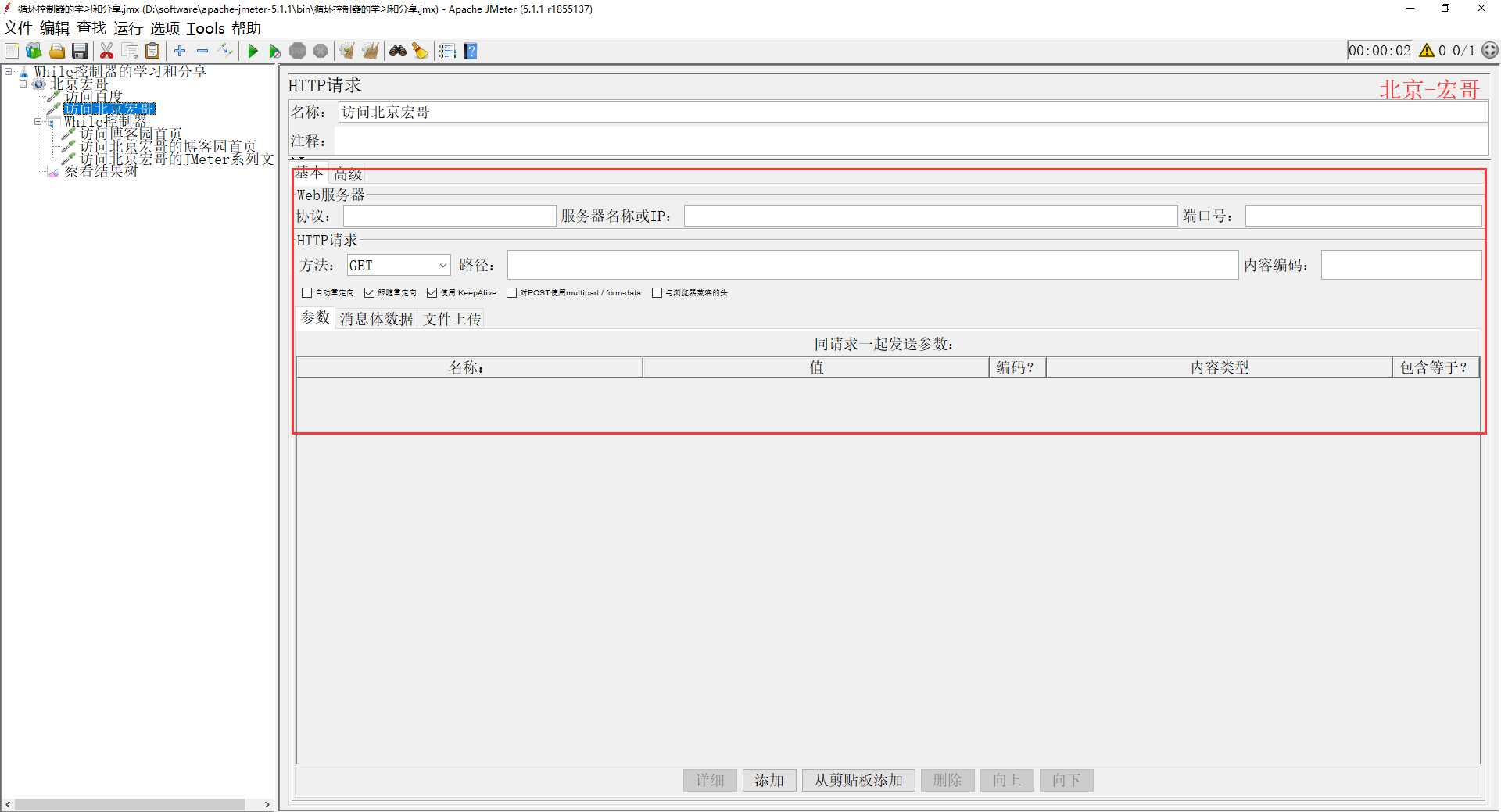Click the Cut scissors icon
Viewport: 1501px width, 812px height.
(x=107, y=51)
